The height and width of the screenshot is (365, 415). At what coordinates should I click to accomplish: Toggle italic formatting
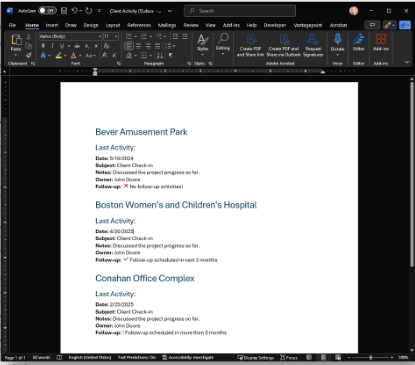[52, 46]
